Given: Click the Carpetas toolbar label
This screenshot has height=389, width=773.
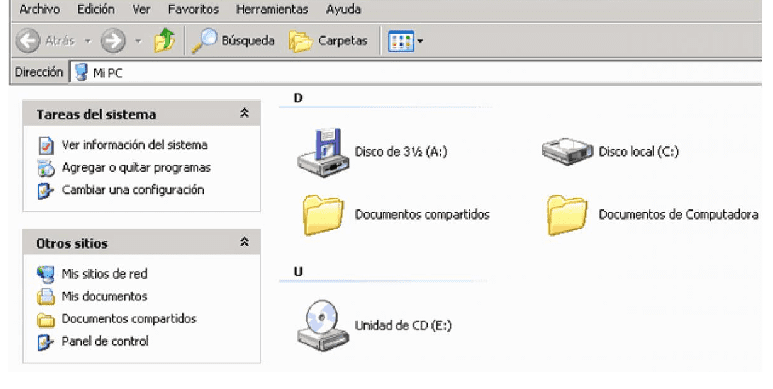Looking at the screenshot, I should point(343,40).
